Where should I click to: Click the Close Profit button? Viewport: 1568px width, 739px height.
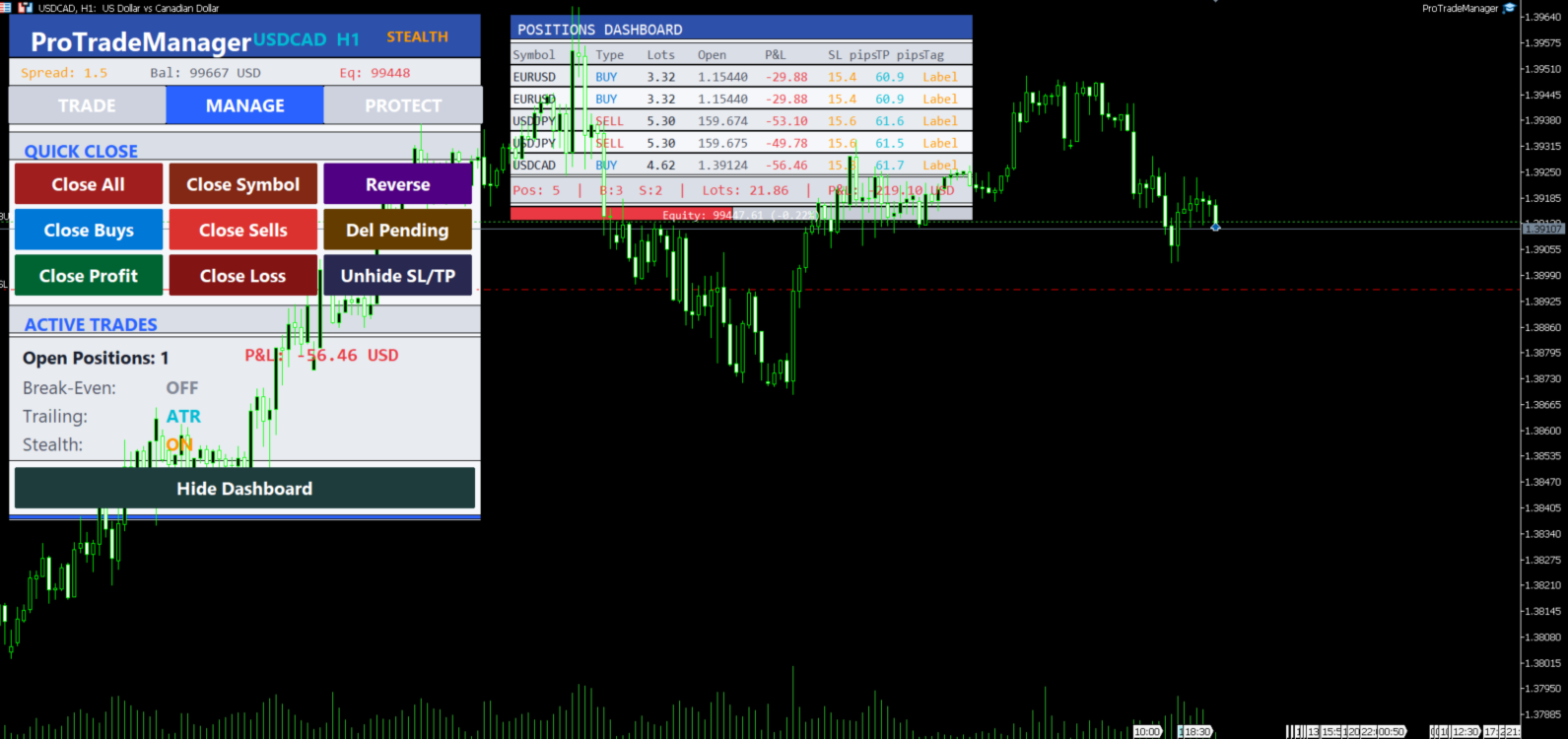[x=89, y=276]
